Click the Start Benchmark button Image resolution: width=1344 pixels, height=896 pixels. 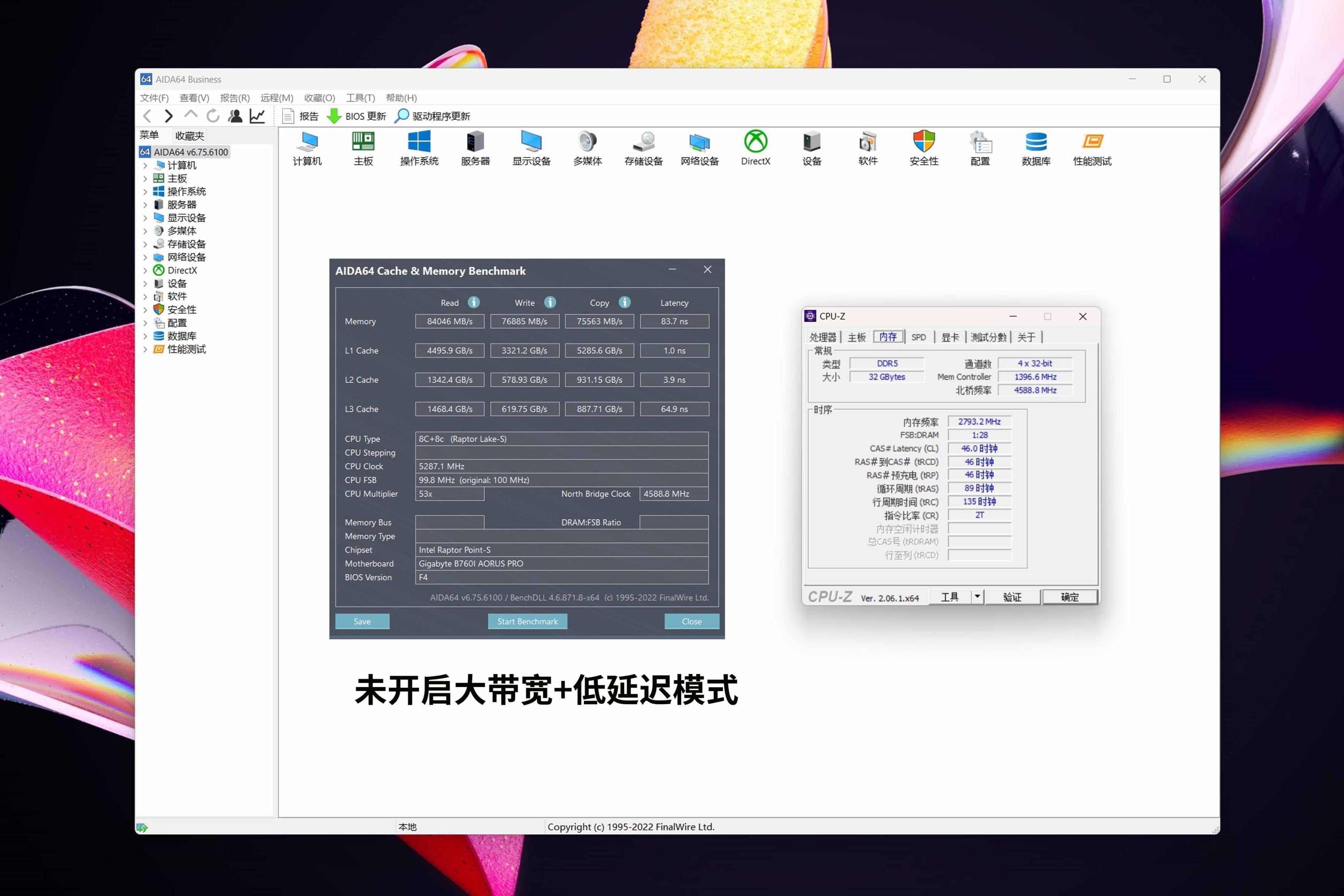point(527,621)
